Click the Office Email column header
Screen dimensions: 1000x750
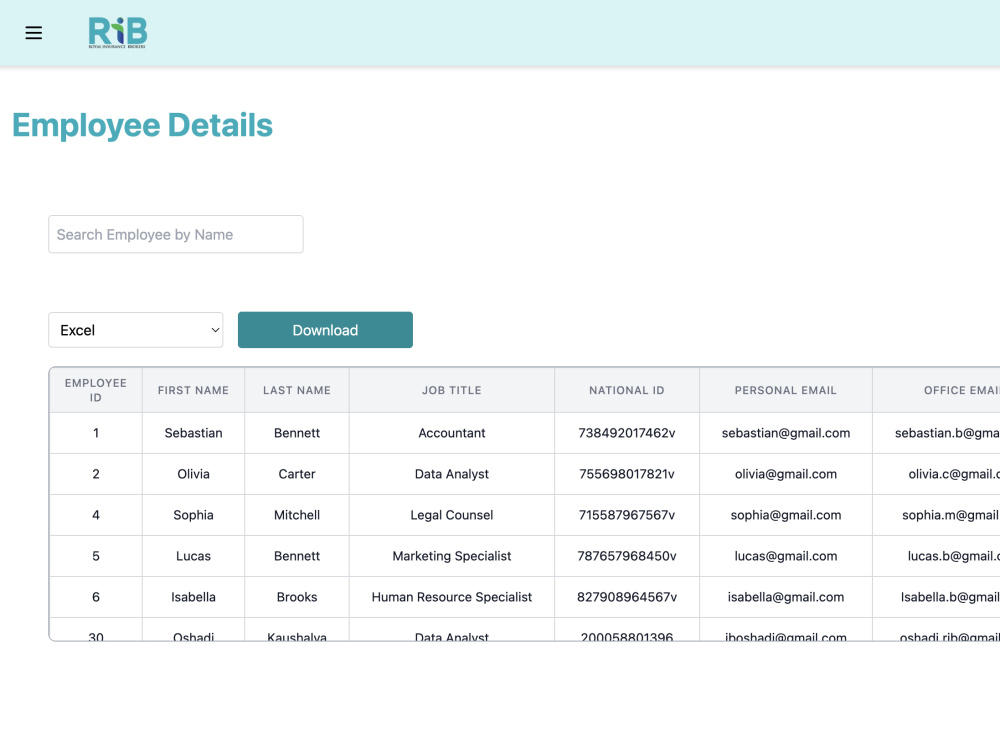click(936, 390)
